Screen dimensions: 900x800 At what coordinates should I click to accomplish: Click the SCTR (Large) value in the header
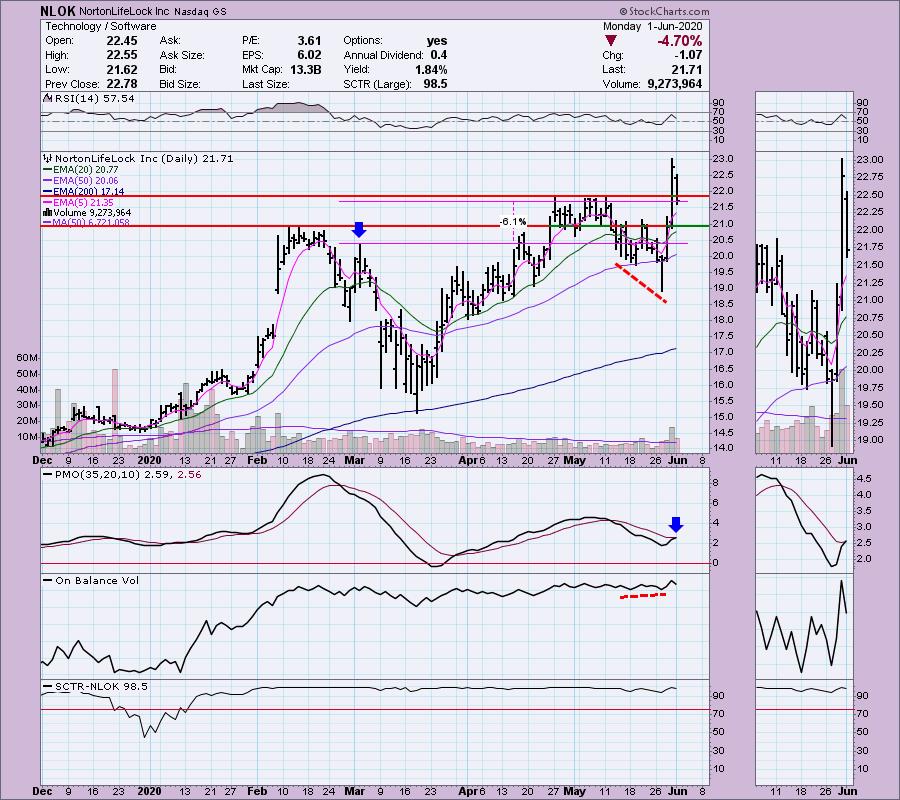435,84
